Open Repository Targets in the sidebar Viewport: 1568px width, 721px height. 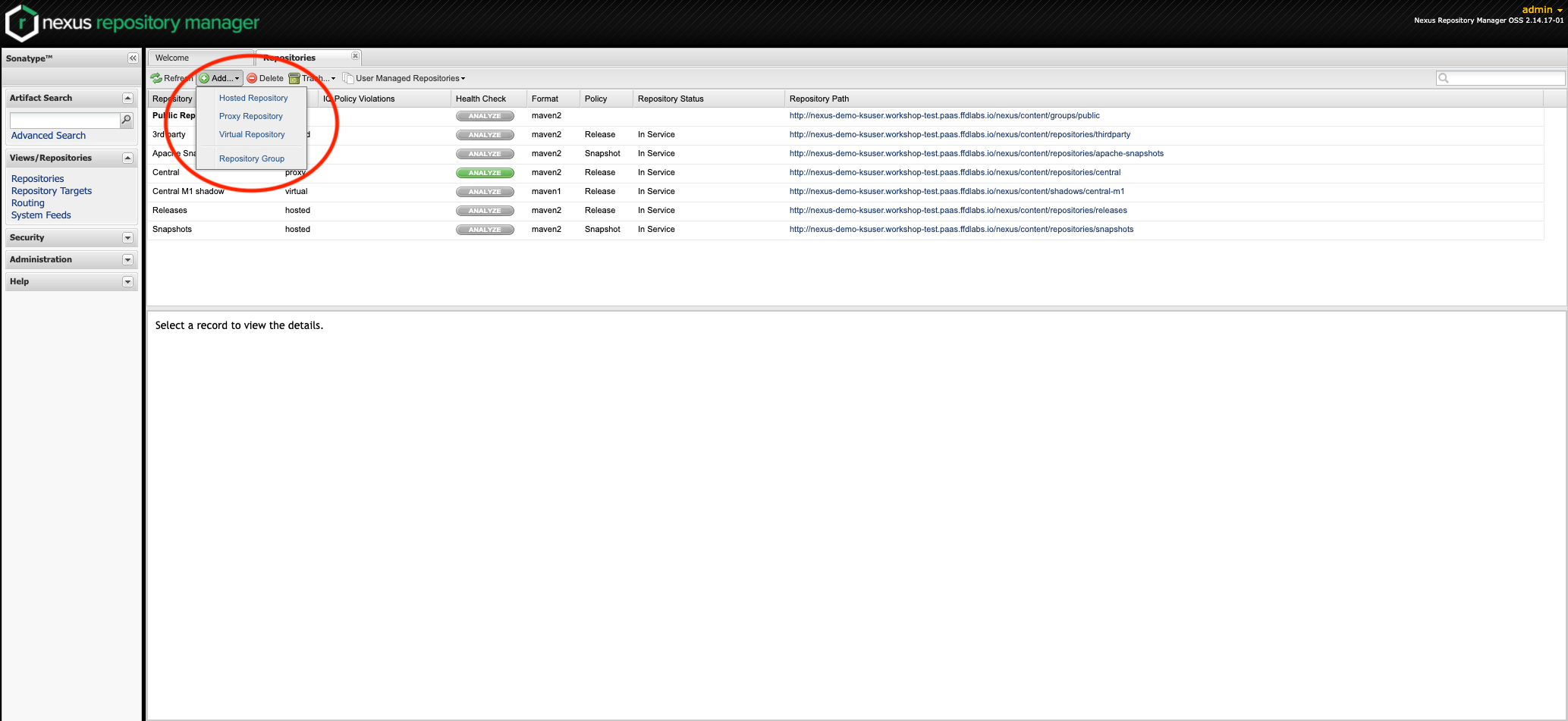pos(52,191)
